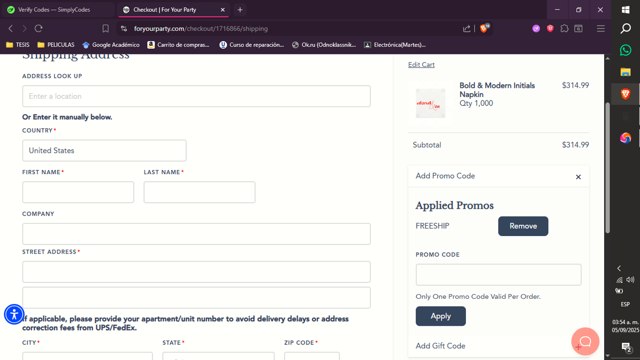Click the Last Name input
The width and height of the screenshot is (640, 360).
200,192
